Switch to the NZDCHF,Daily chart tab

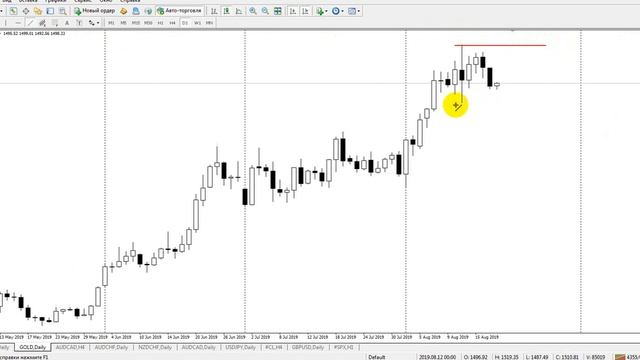pos(155,347)
